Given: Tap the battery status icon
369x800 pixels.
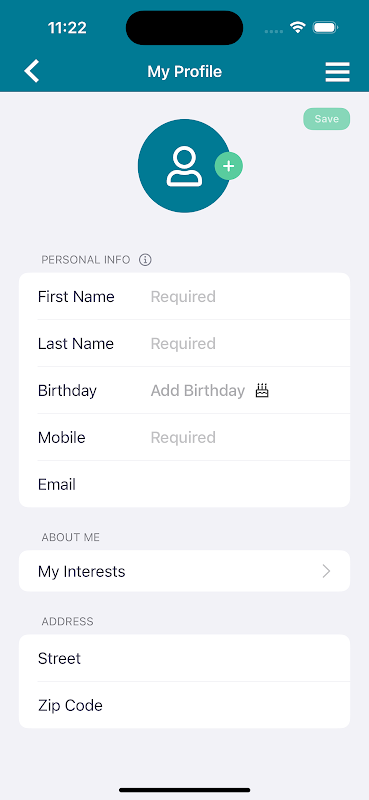Looking at the screenshot, I should tap(325, 27).
